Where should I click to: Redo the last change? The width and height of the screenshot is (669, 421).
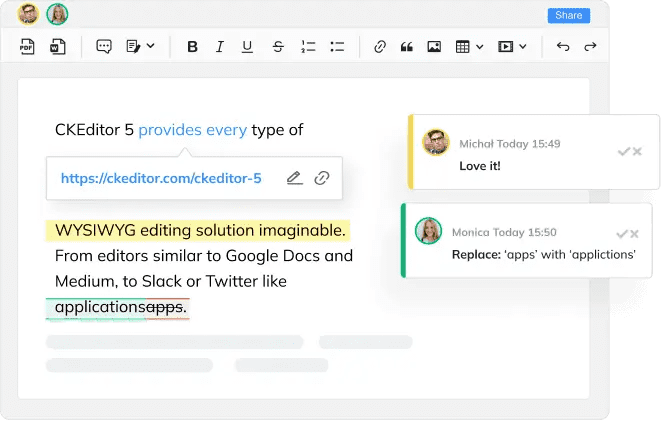pyautogui.click(x=590, y=46)
